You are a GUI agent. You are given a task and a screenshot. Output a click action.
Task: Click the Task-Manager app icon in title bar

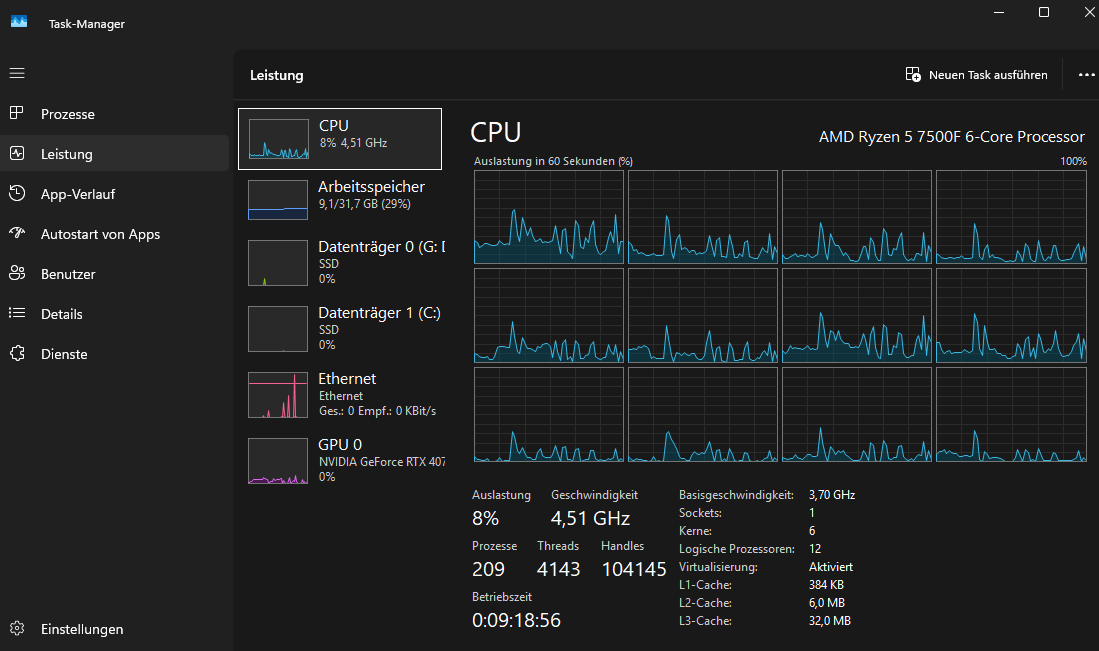point(19,22)
